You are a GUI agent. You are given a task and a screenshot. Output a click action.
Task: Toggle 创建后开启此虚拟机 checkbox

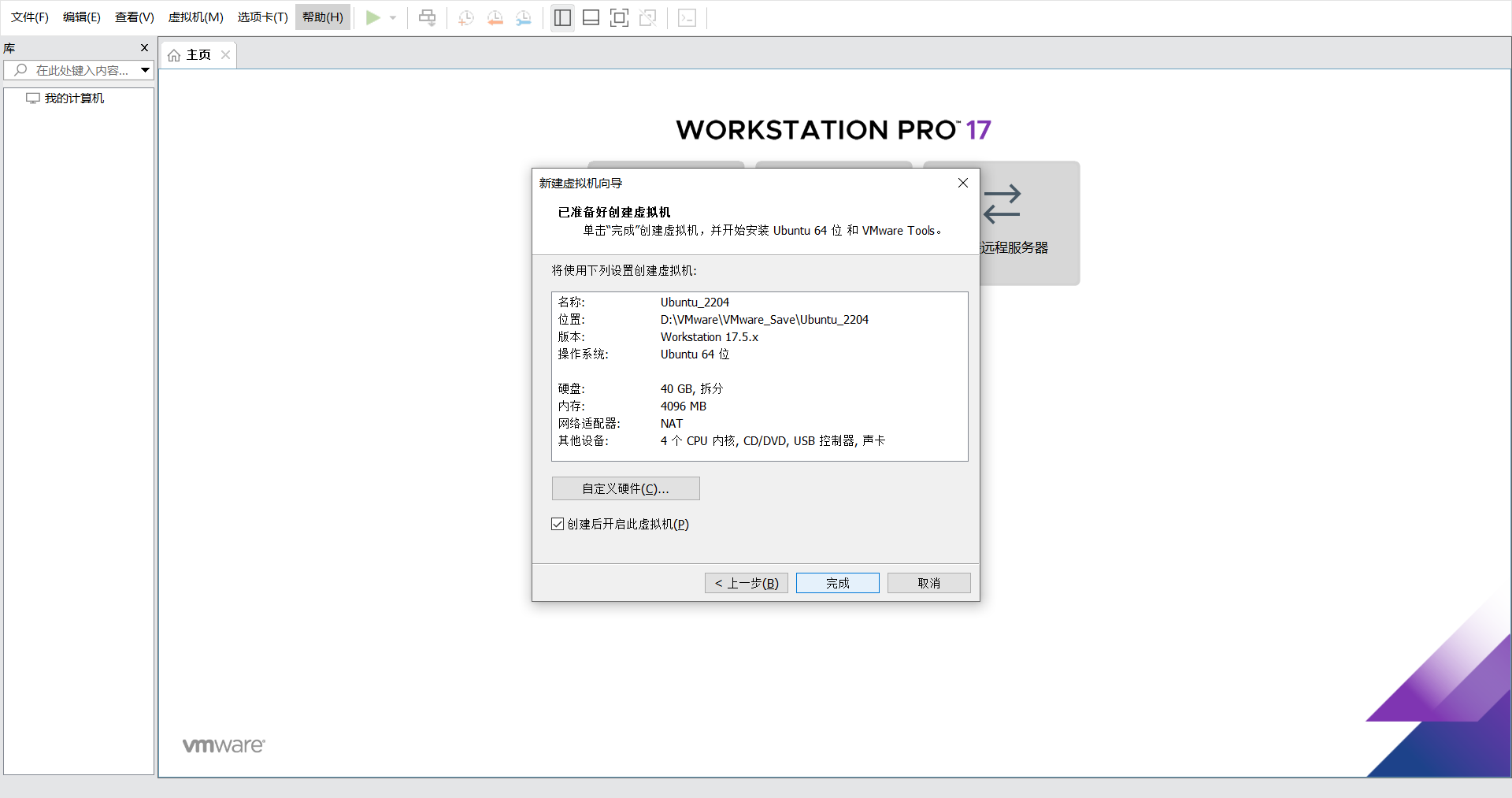click(558, 524)
